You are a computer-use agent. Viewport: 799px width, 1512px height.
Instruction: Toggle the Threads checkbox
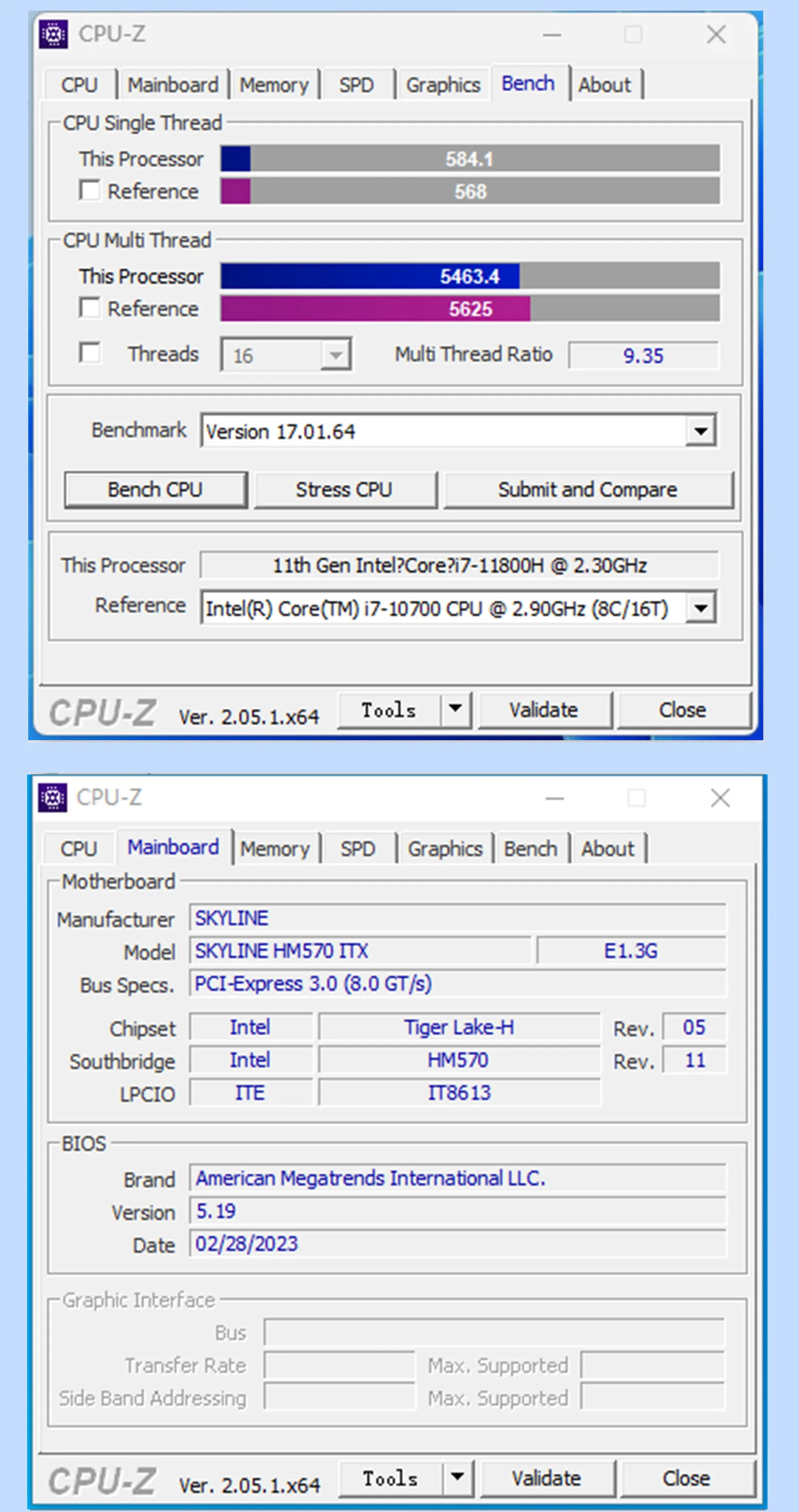click(89, 353)
